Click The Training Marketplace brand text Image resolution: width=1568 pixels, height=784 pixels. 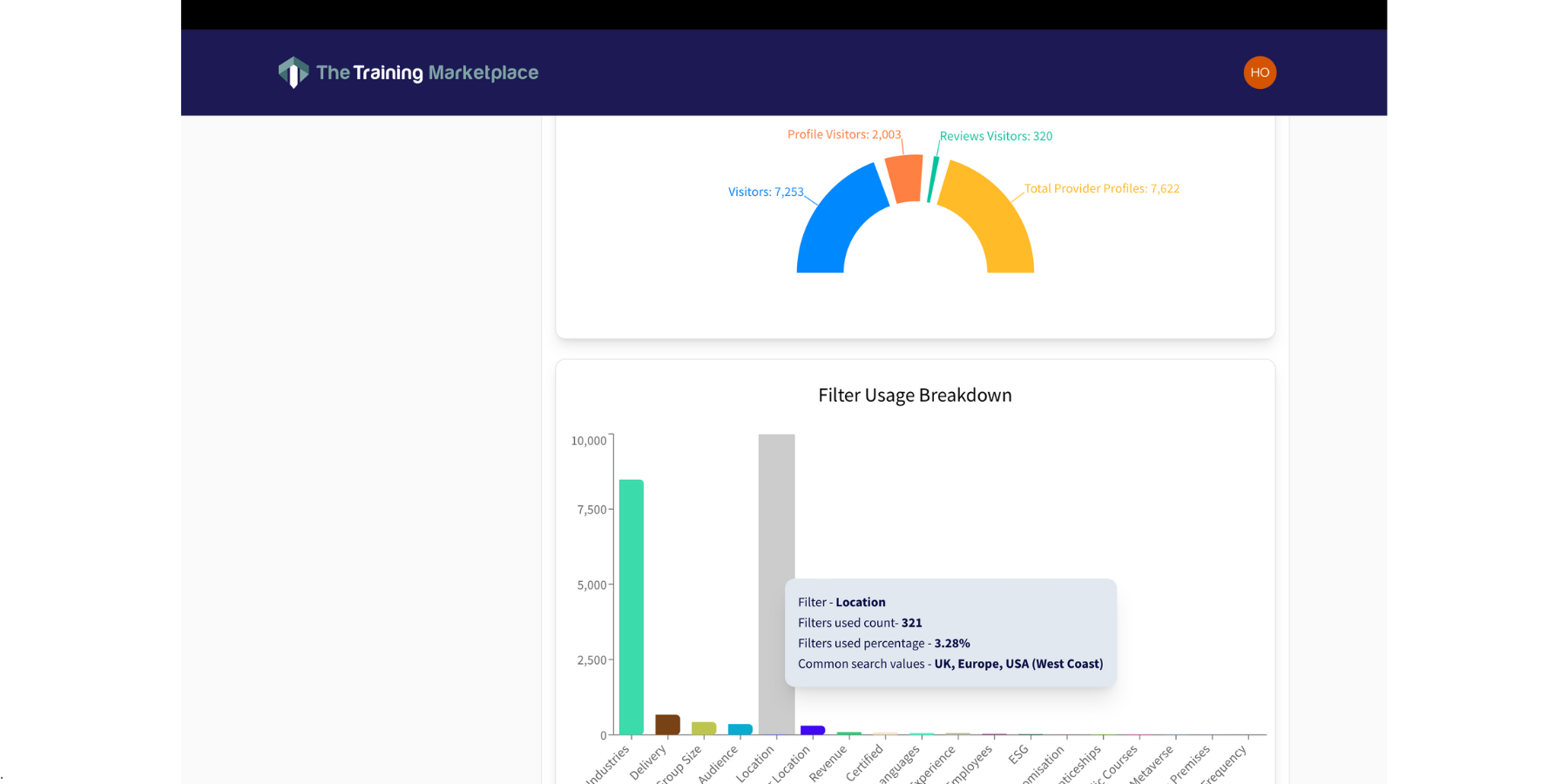click(x=427, y=72)
